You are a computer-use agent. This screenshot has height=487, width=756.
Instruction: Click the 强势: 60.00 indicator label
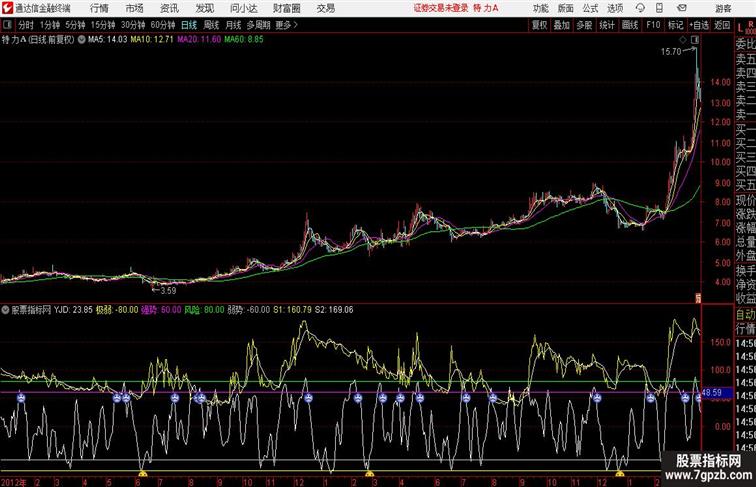click(x=161, y=310)
